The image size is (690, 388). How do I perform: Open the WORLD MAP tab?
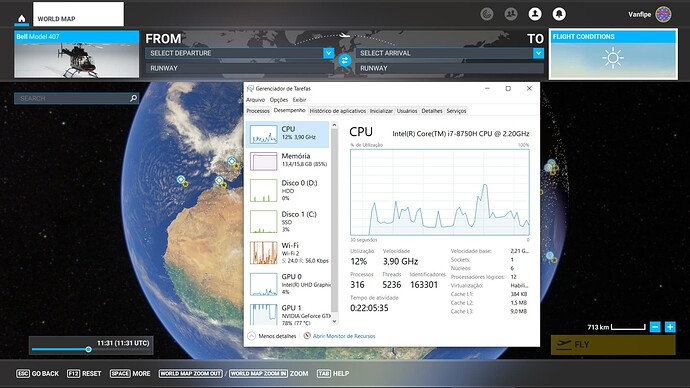[78, 14]
